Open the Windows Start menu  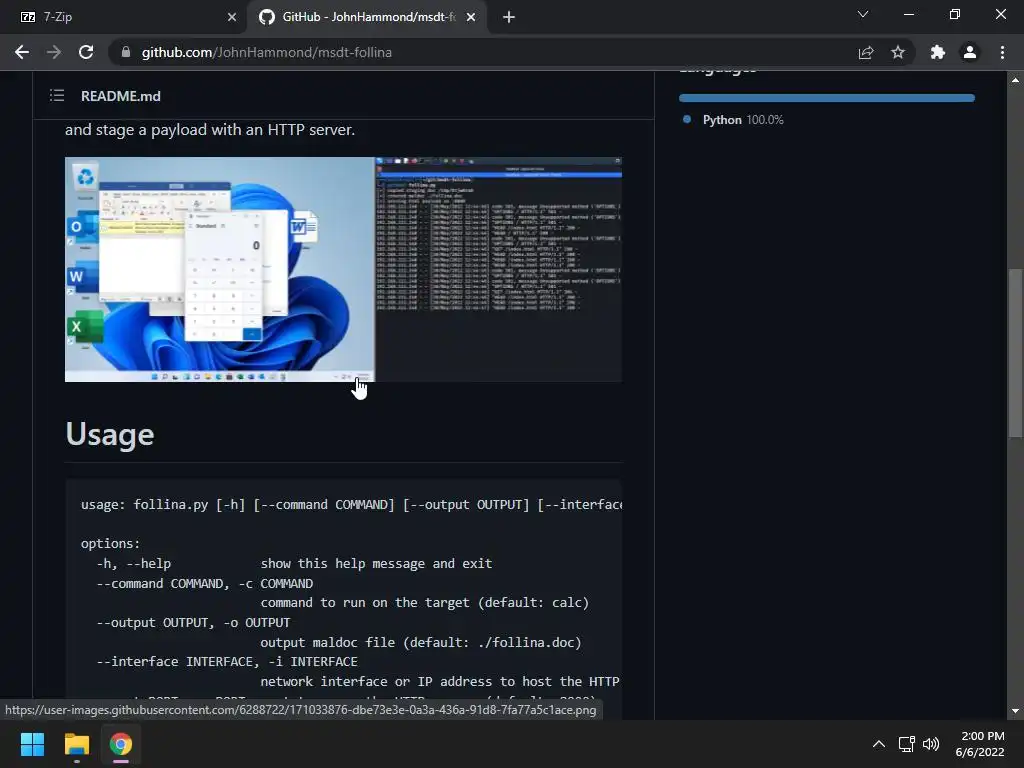(32, 744)
